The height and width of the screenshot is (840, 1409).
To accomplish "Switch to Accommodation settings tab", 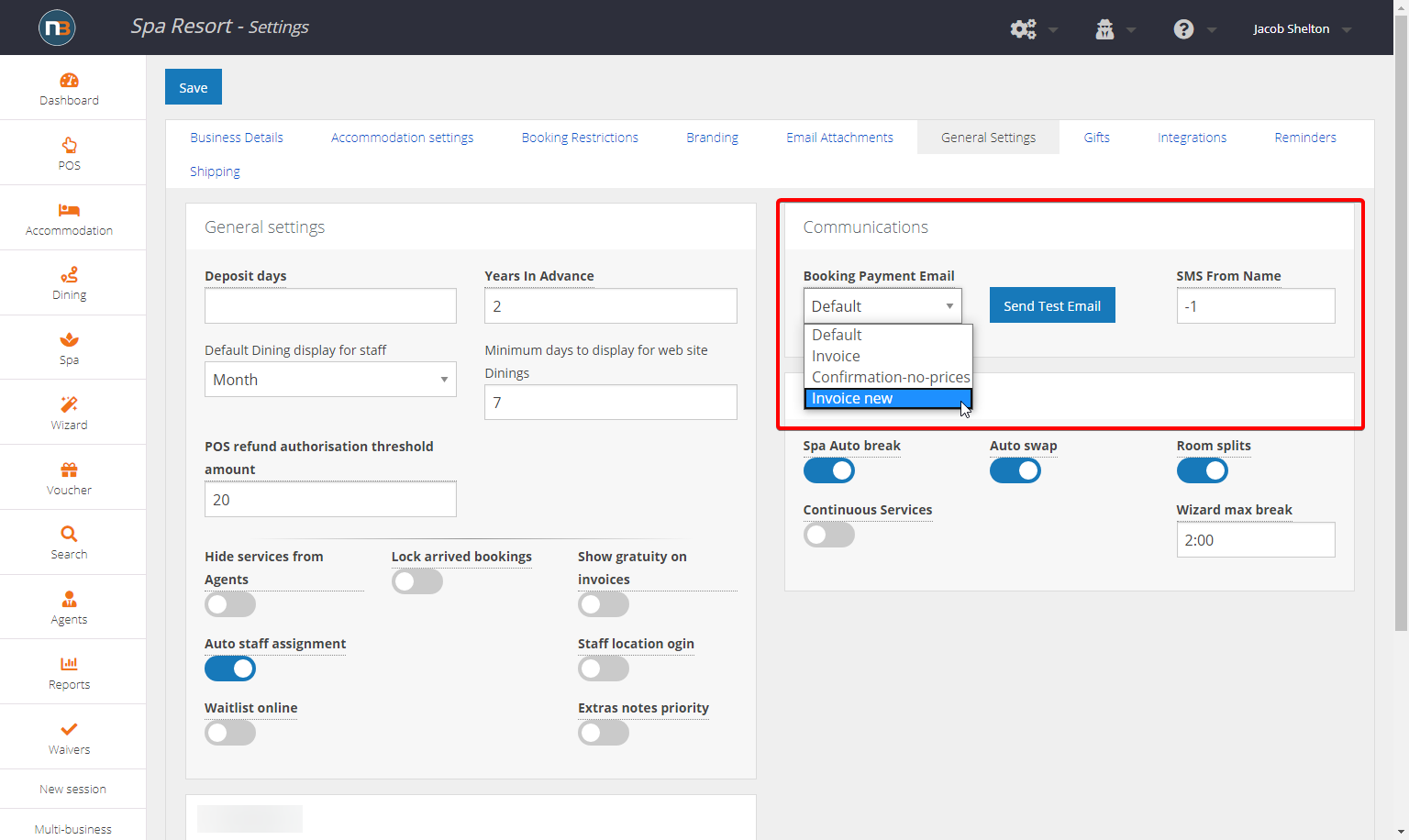I will pyautogui.click(x=403, y=138).
